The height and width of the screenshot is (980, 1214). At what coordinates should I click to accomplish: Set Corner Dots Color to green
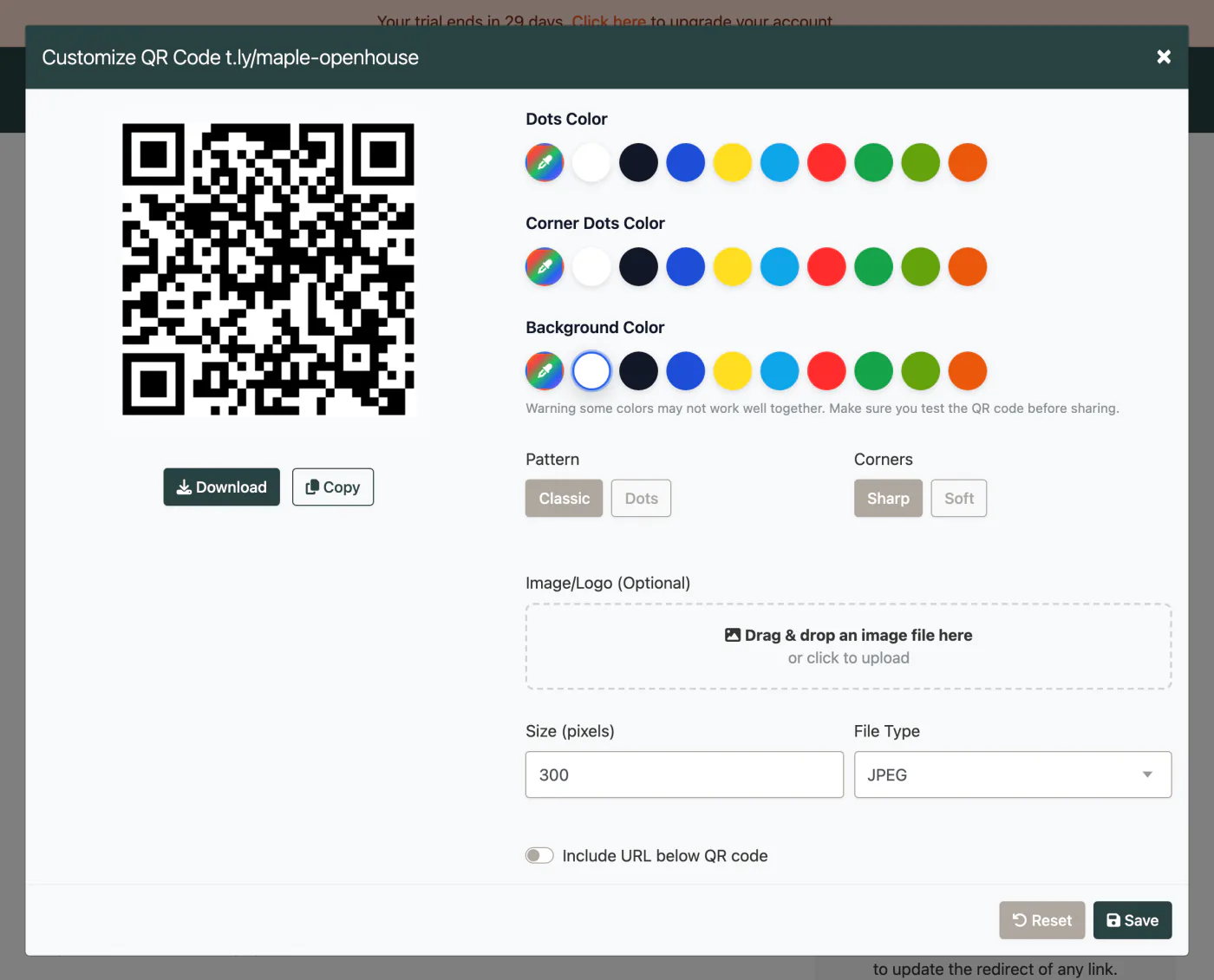[x=873, y=266]
